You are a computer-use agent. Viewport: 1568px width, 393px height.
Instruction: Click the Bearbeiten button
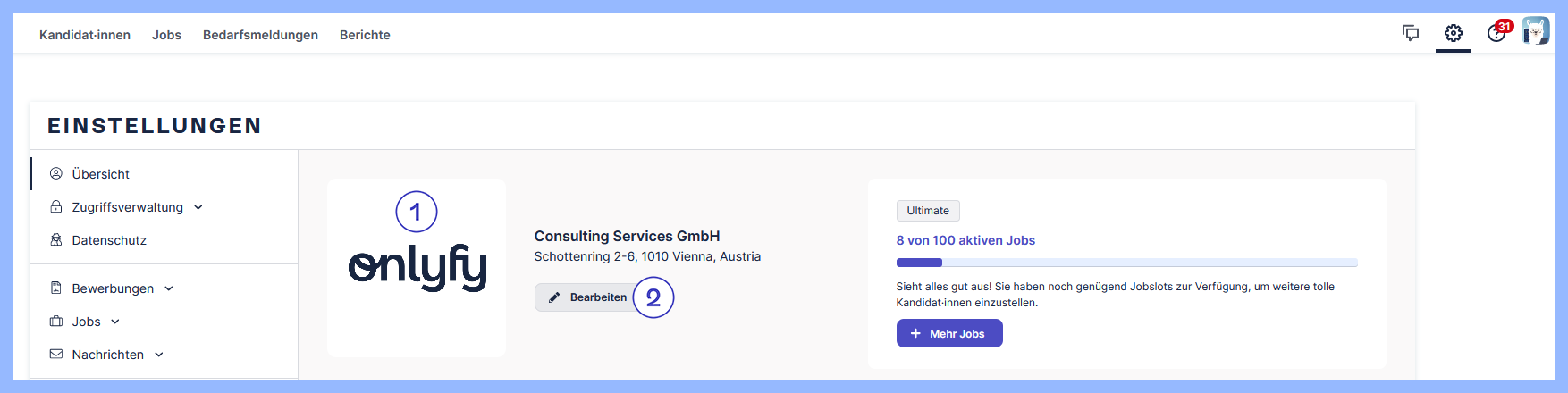pyautogui.click(x=587, y=297)
